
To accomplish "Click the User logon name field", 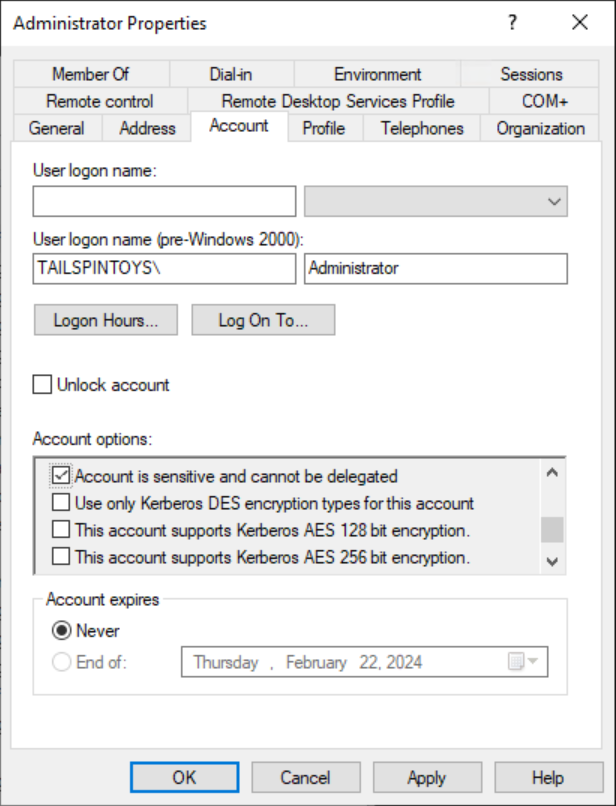I will click(x=165, y=201).
